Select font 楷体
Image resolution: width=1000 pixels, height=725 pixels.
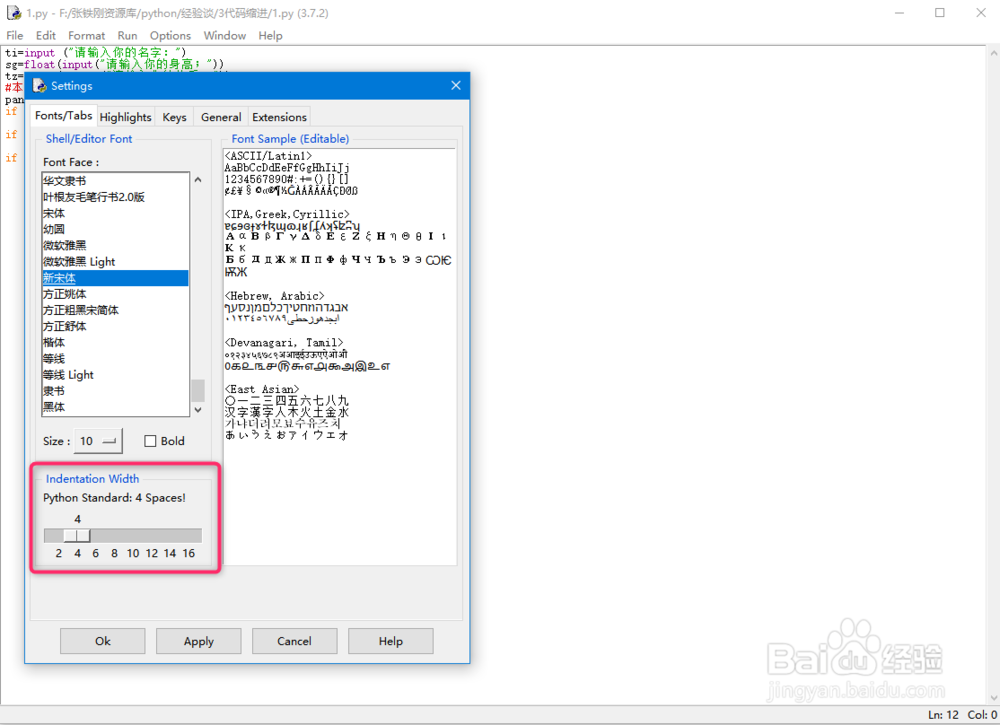pos(115,342)
